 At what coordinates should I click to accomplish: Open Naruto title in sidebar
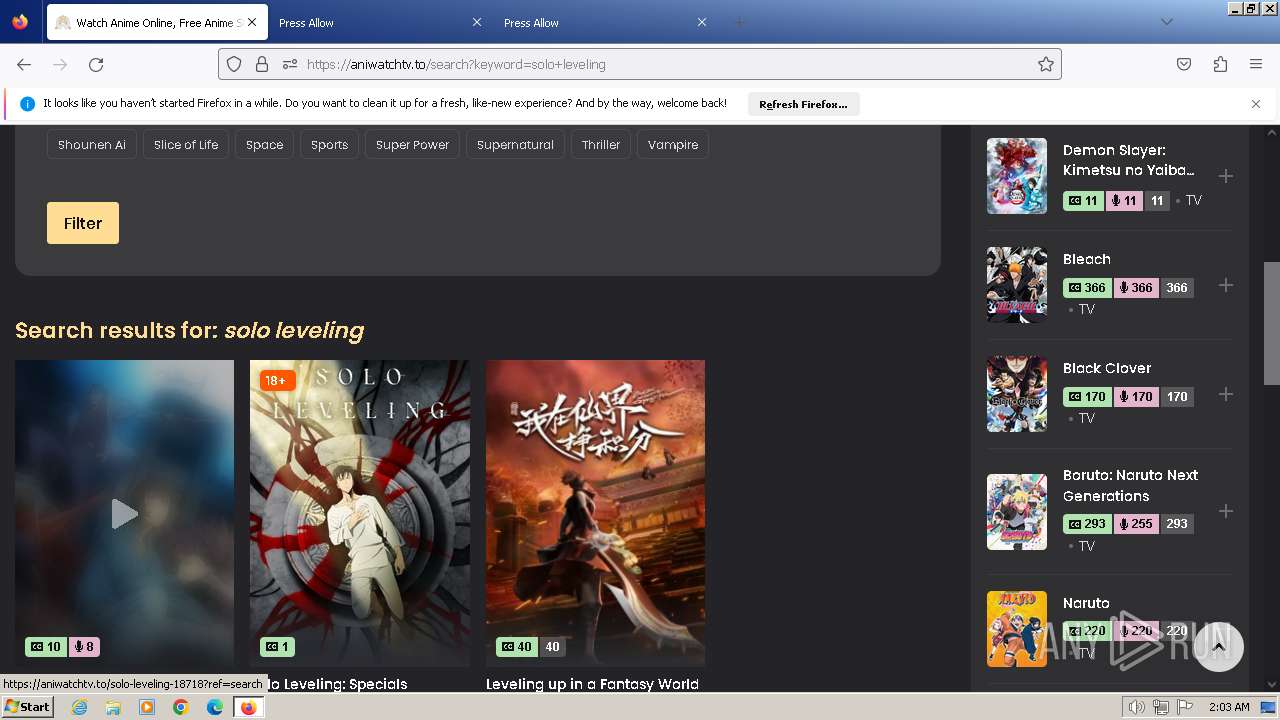pos(1086,603)
